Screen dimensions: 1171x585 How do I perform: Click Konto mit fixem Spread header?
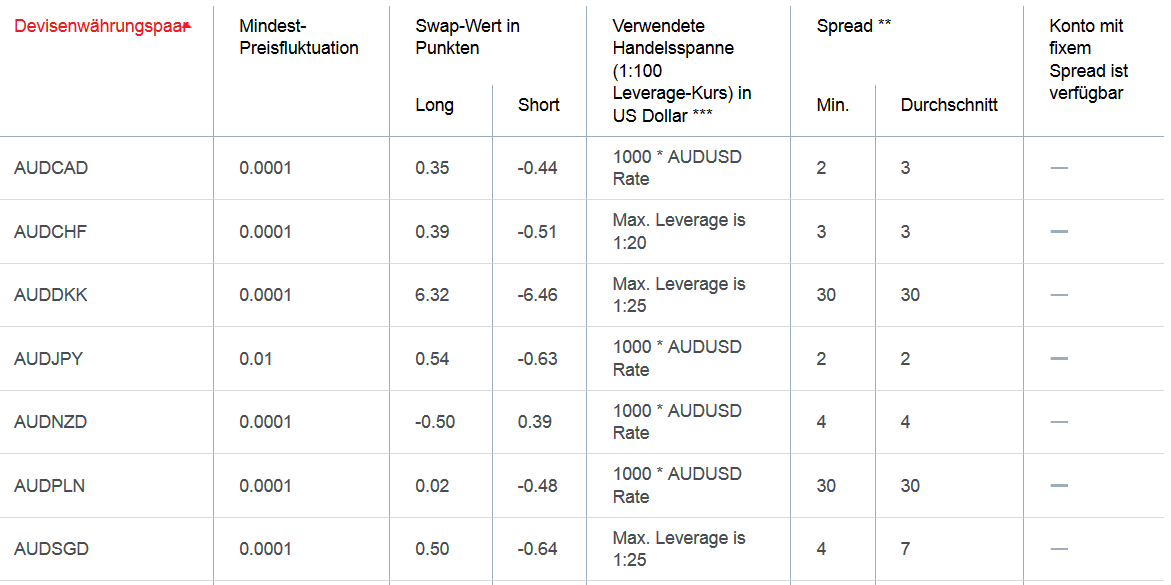click(x=1089, y=60)
